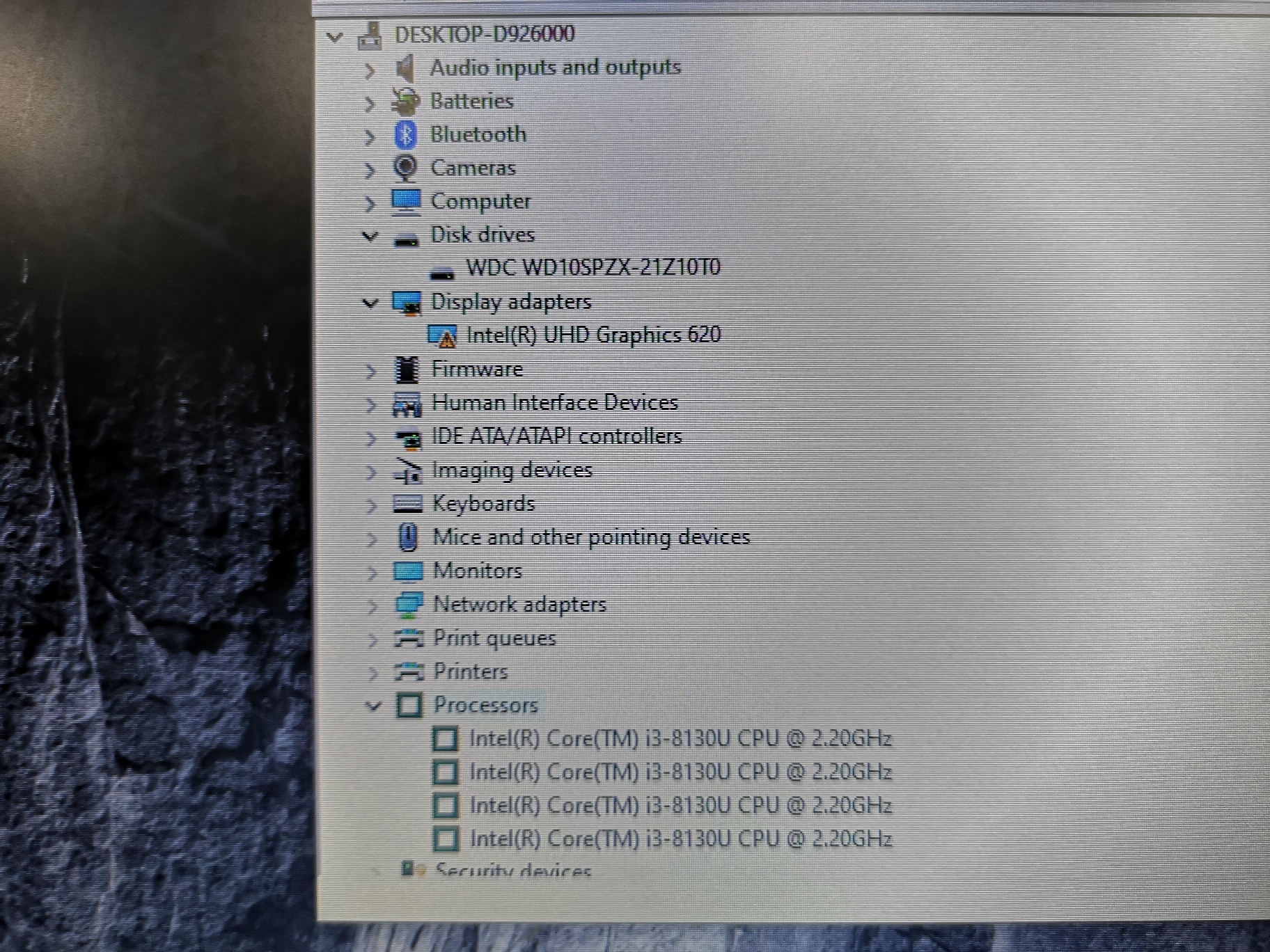The height and width of the screenshot is (952, 1270).
Task: Collapse the Disk drives category
Action: pos(370,235)
